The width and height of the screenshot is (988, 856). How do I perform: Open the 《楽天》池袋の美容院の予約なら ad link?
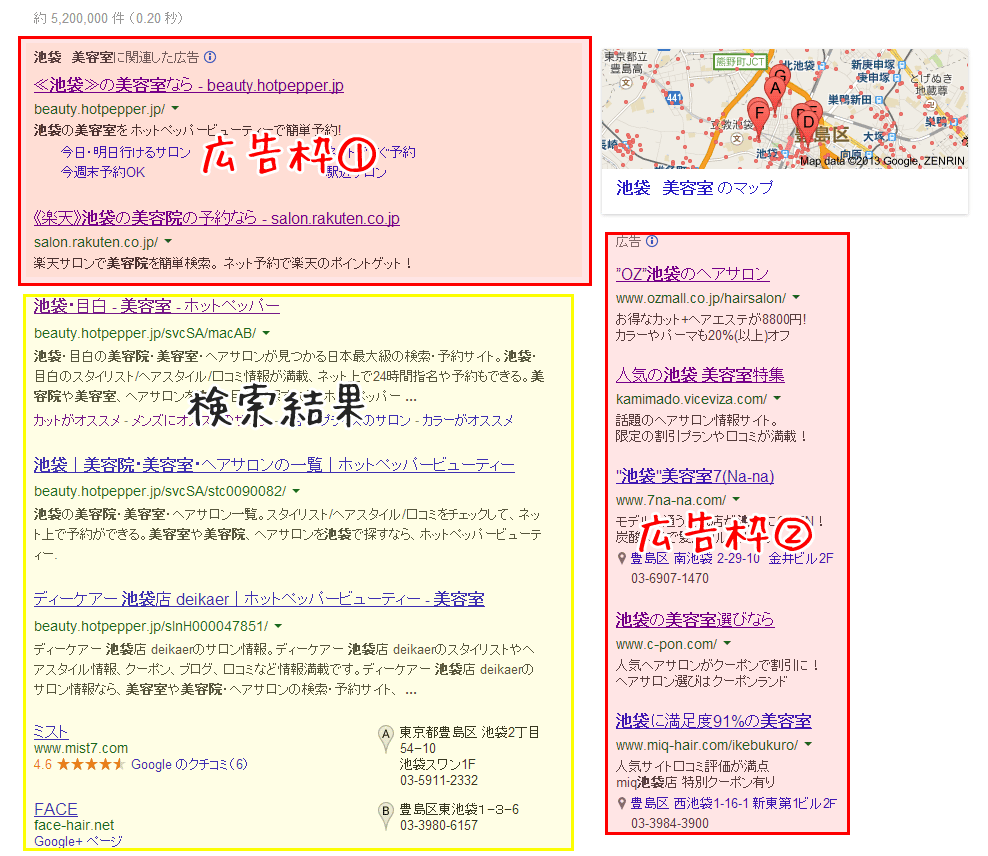(216, 218)
